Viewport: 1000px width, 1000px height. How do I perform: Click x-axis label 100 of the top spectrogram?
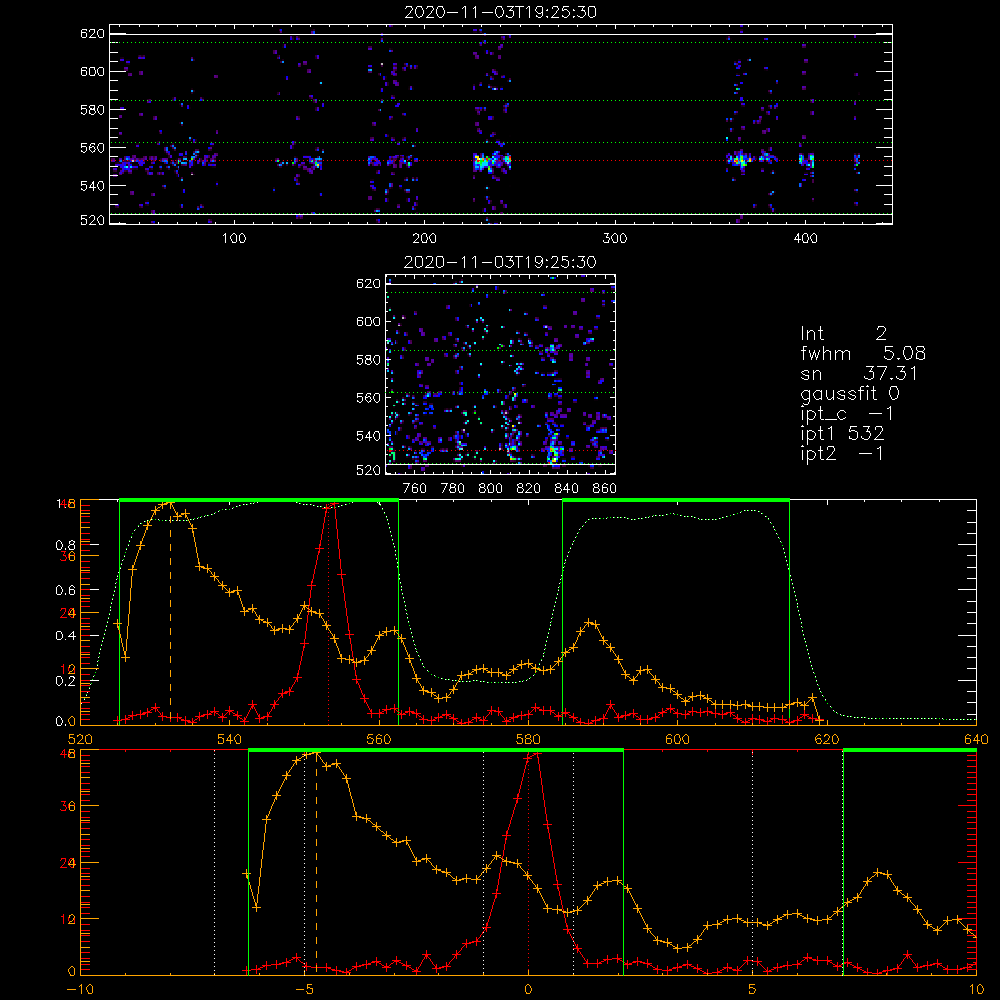point(234,239)
